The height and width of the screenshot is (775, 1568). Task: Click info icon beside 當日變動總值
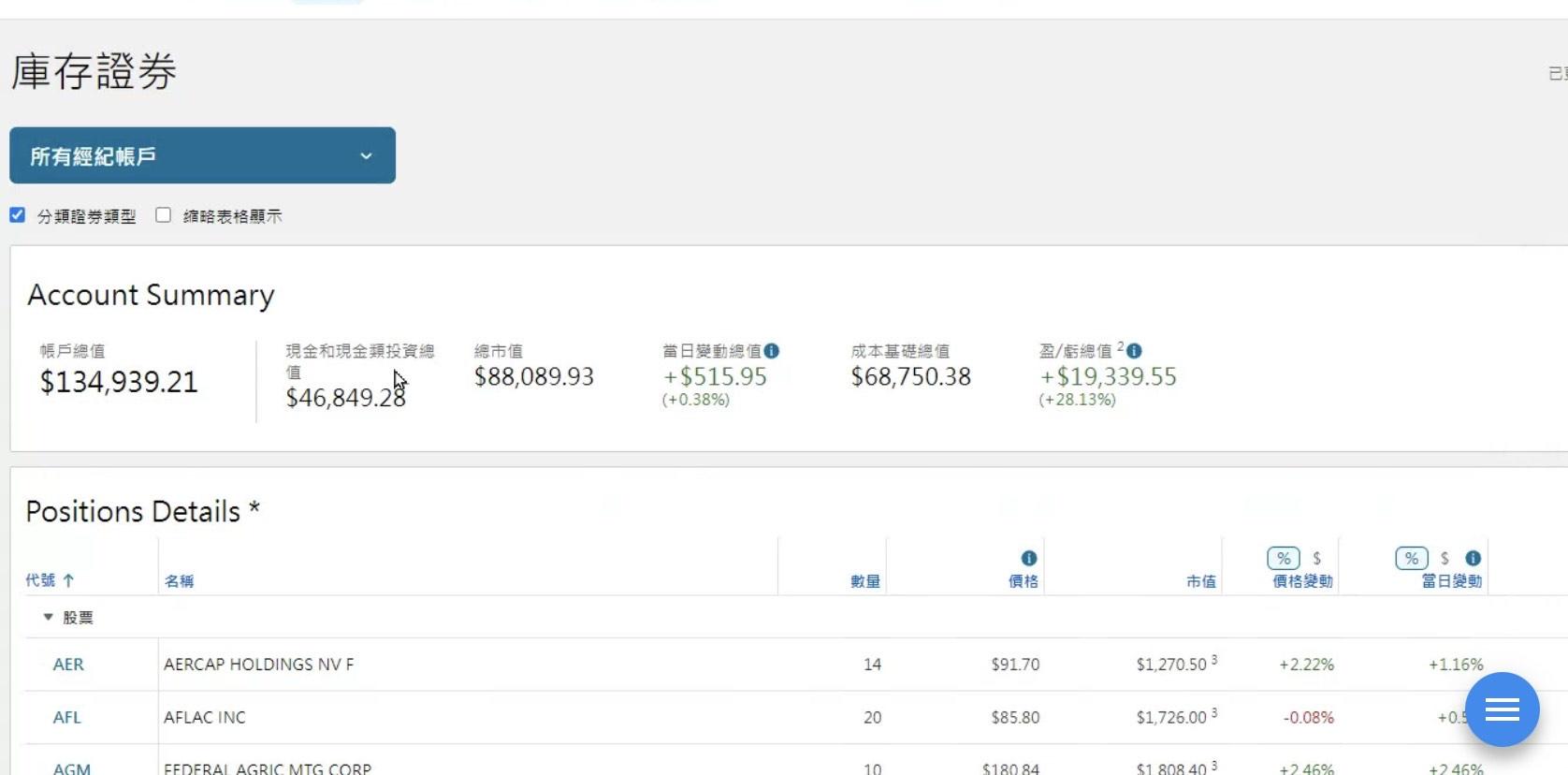[772, 351]
